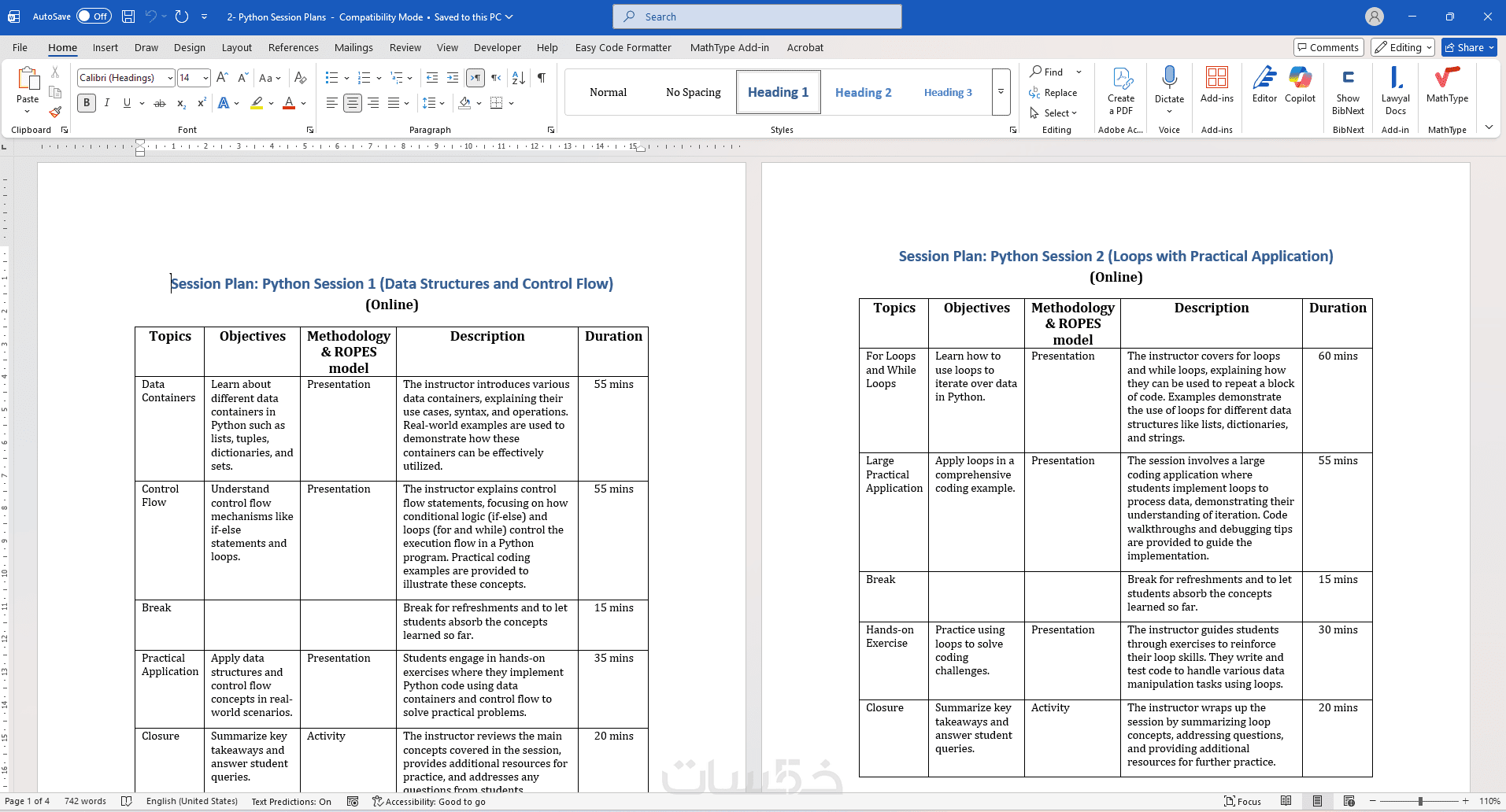
Task: Apply superscript formatting
Action: (202, 103)
